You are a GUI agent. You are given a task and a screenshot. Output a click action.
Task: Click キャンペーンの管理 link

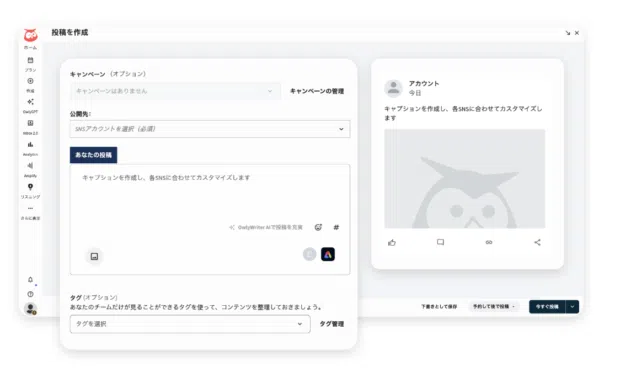tap(317, 91)
